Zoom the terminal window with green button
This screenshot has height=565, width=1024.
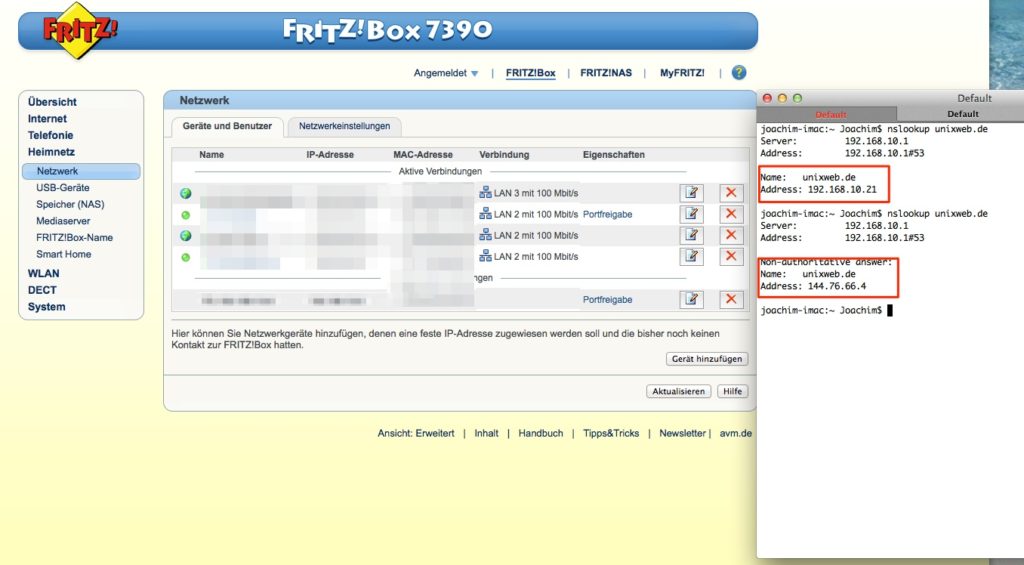click(x=797, y=98)
